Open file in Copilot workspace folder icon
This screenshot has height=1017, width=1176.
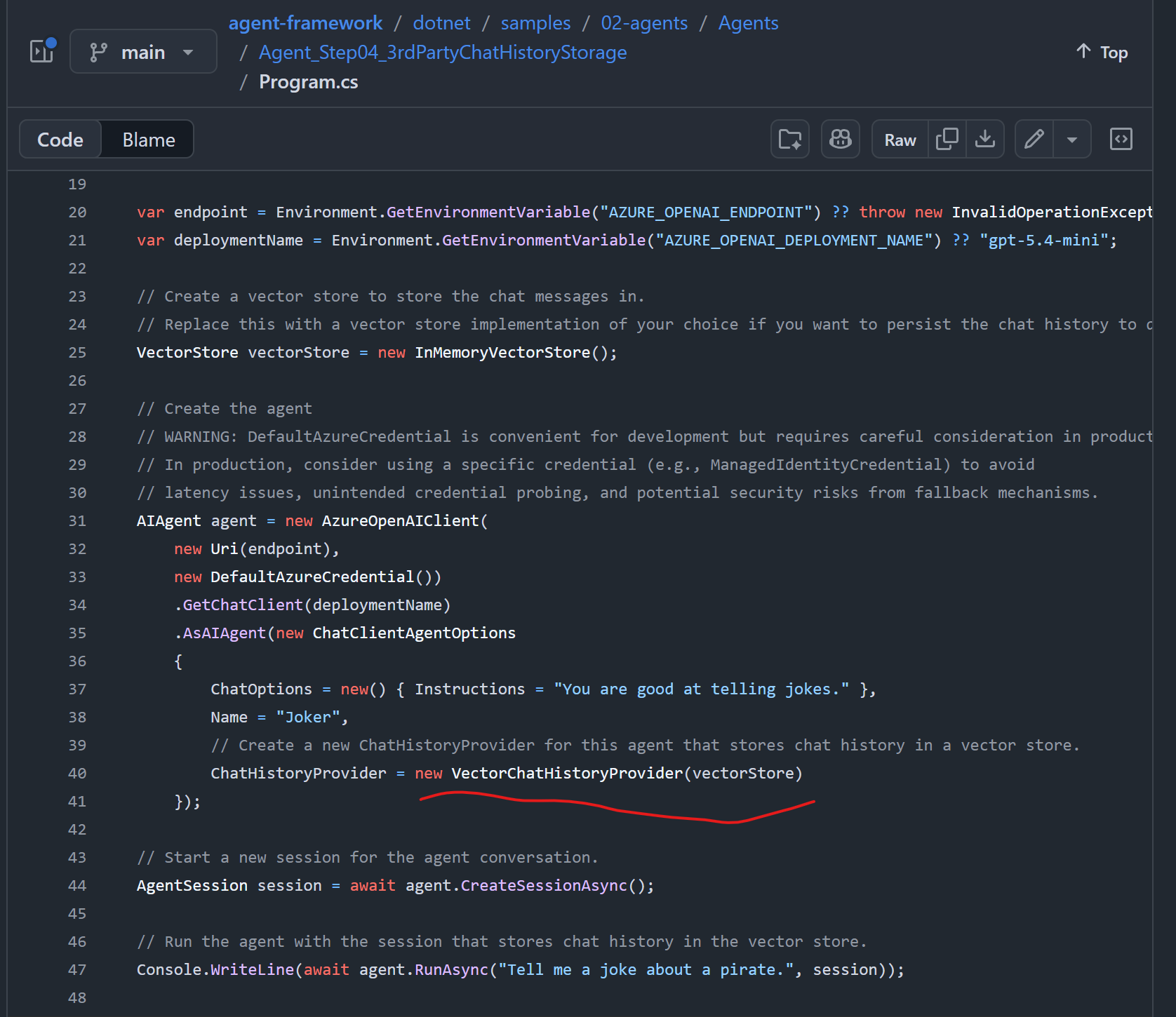[x=790, y=139]
